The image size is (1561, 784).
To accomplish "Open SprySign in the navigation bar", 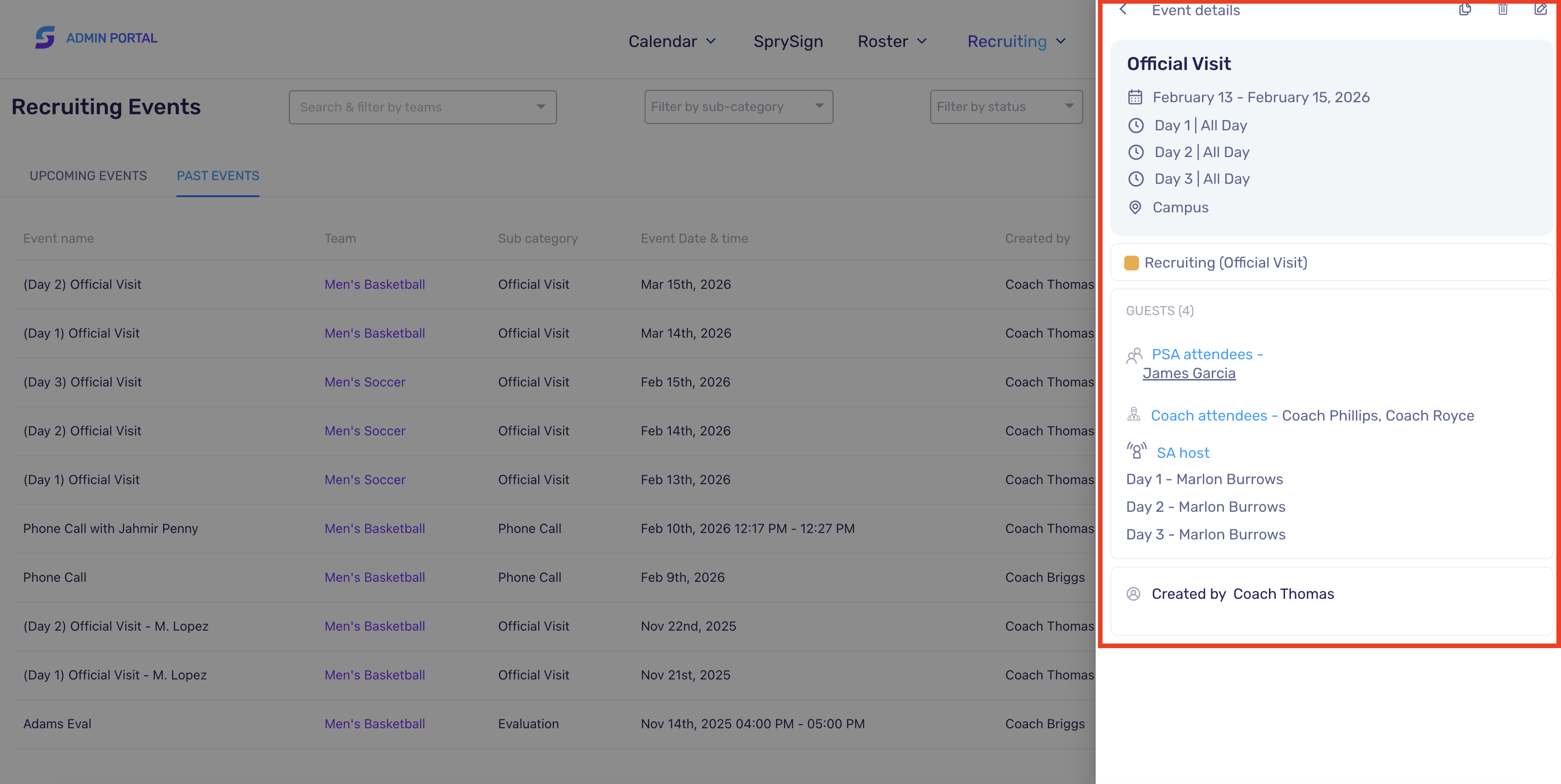I will (788, 41).
